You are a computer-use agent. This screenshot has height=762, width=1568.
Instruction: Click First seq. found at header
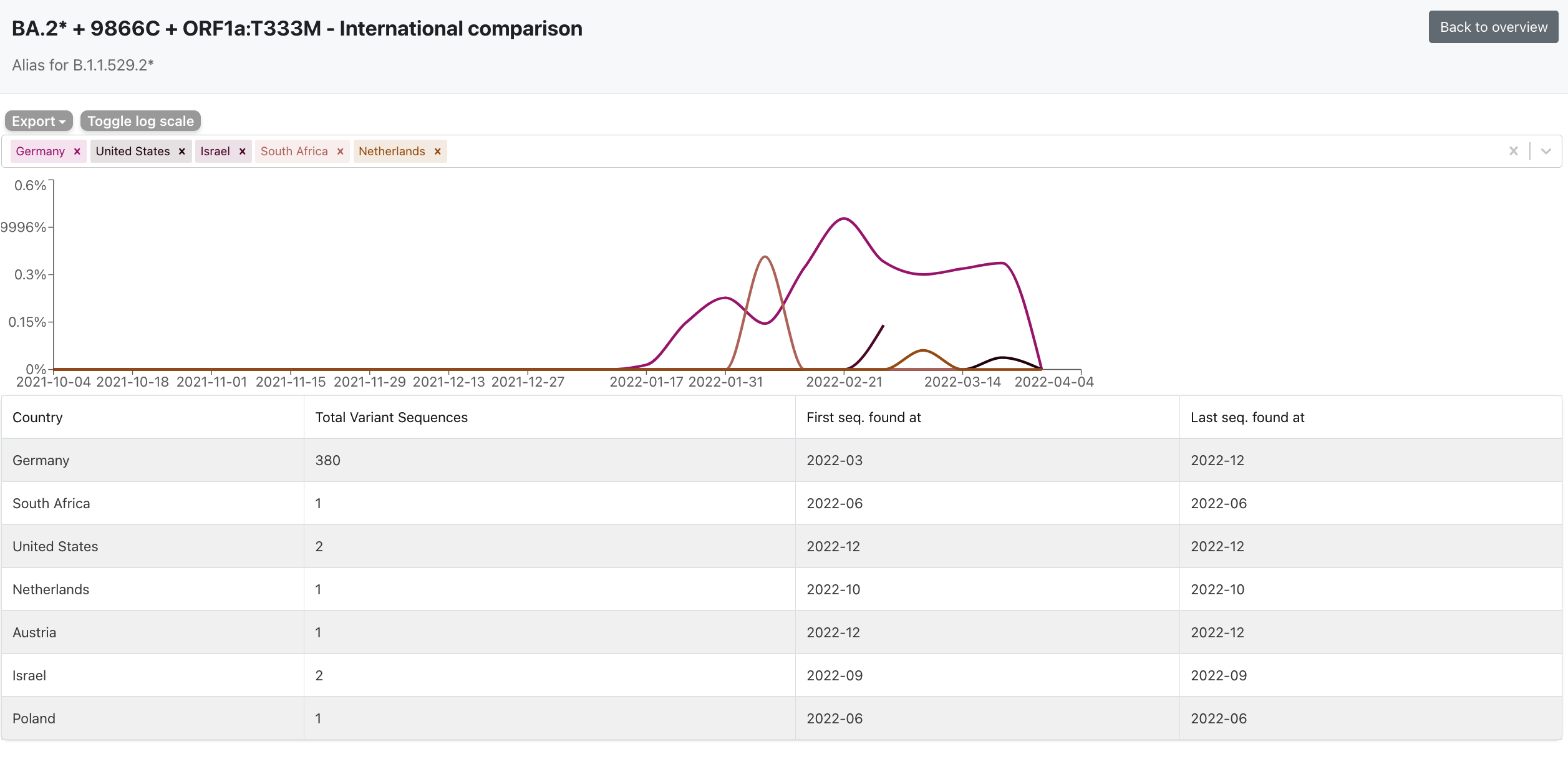tap(863, 417)
